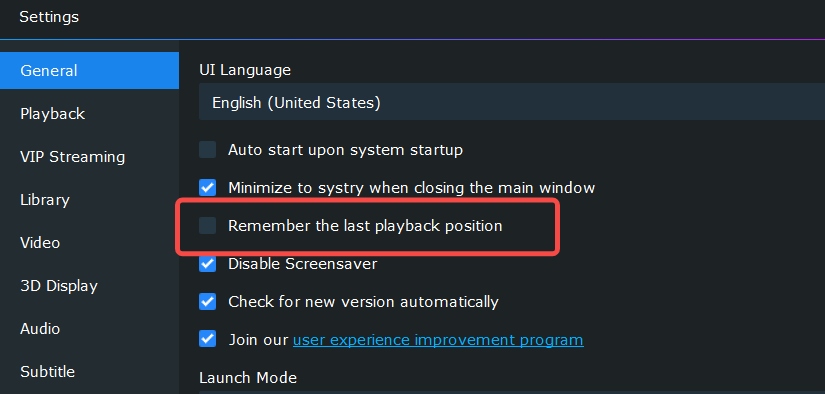Tick Remember the last playback position checkbox
The image size is (825, 394).
(x=208, y=226)
